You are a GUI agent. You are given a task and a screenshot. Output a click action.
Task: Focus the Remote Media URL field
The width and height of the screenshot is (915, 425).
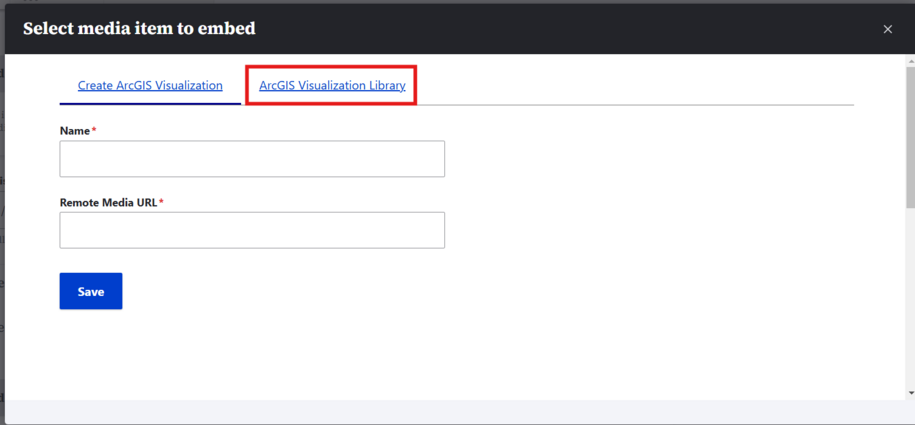[x=252, y=230]
